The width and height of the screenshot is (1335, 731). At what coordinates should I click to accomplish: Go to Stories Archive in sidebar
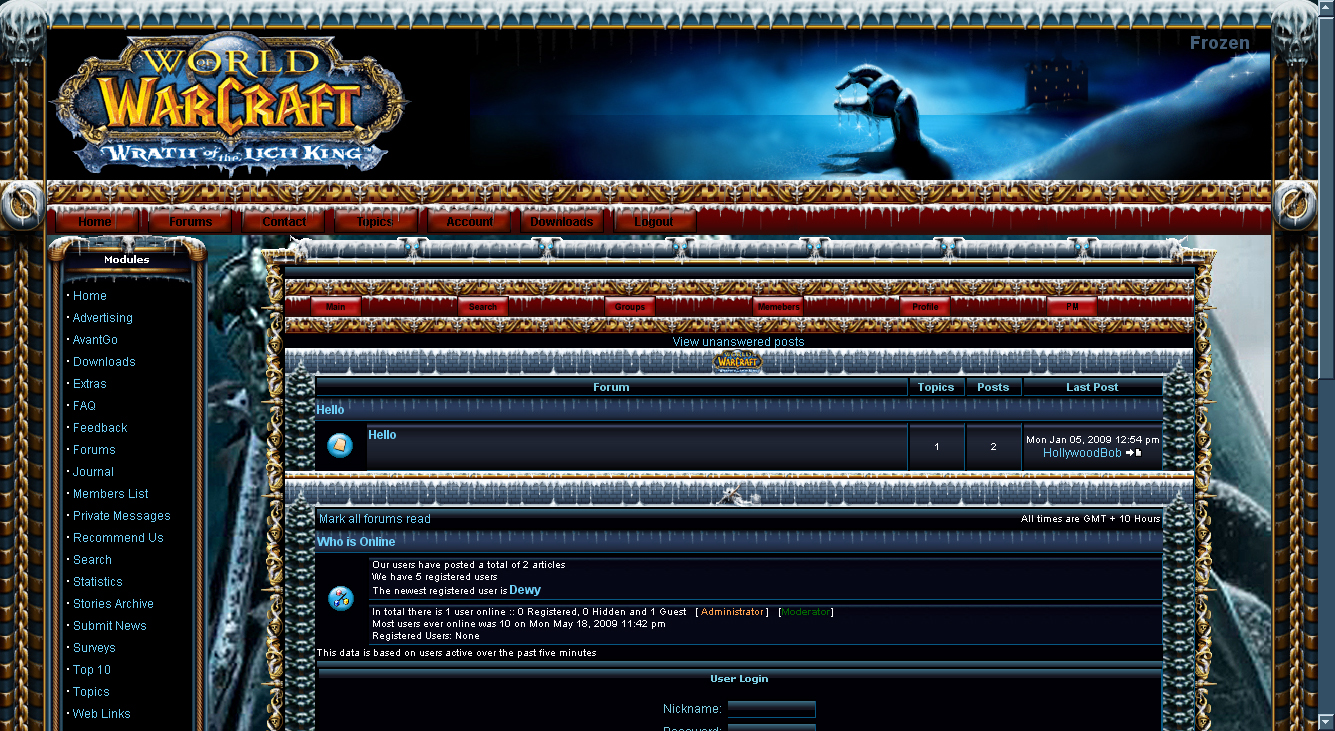click(x=113, y=604)
